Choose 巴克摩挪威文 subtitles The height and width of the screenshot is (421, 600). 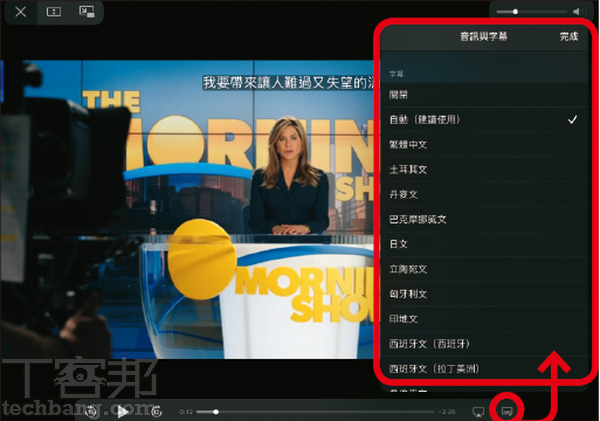pos(484,219)
